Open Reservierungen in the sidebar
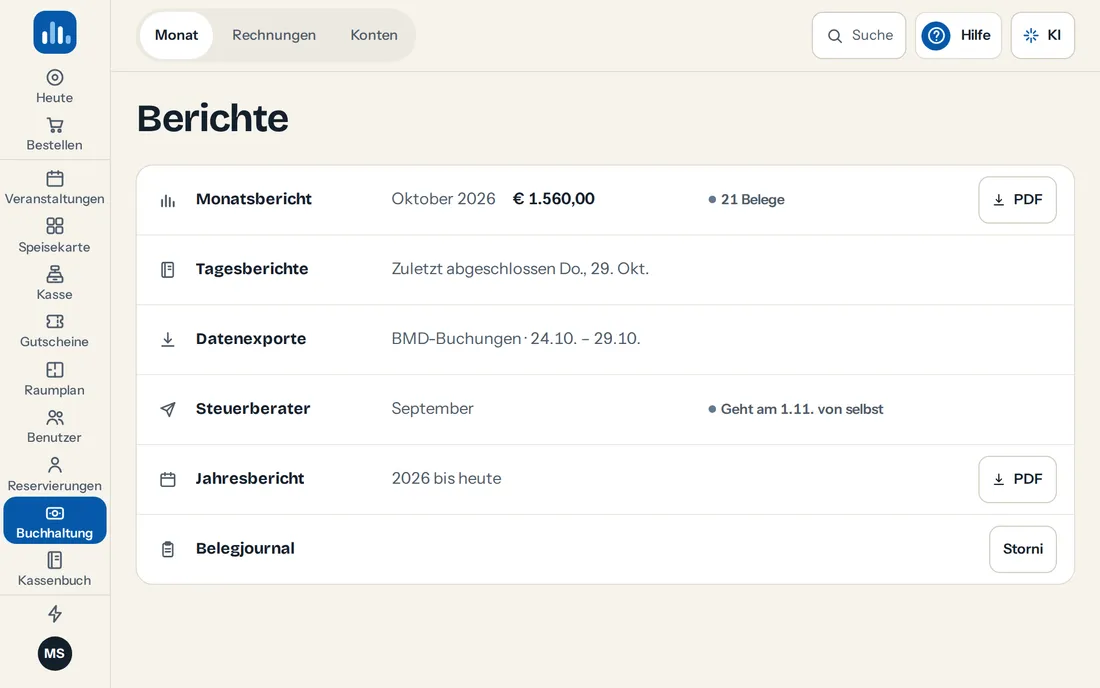This screenshot has width=1100, height=688. pyautogui.click(x=55, y=475)
